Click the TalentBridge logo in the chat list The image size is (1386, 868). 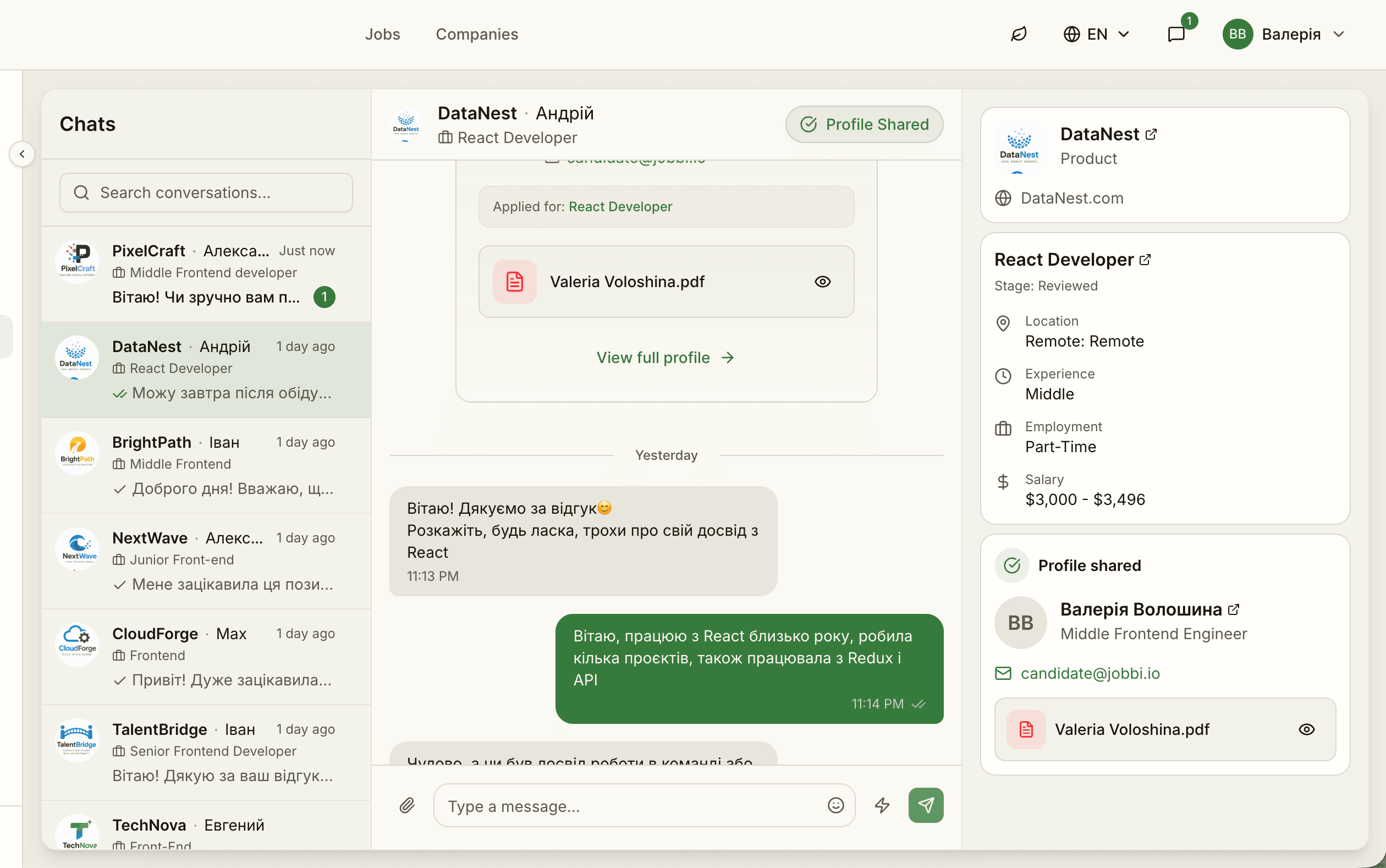(77, 740)
